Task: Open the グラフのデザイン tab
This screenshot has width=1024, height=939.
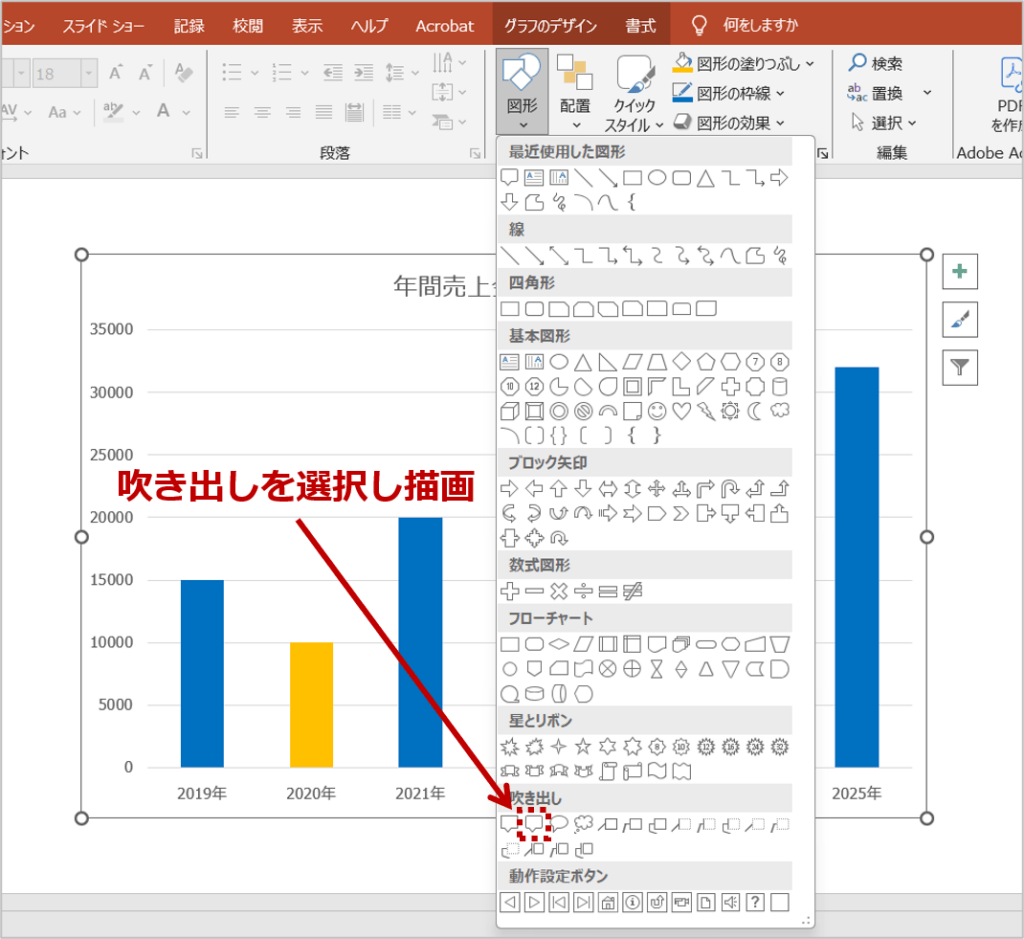Action: [x=551, y=25]
